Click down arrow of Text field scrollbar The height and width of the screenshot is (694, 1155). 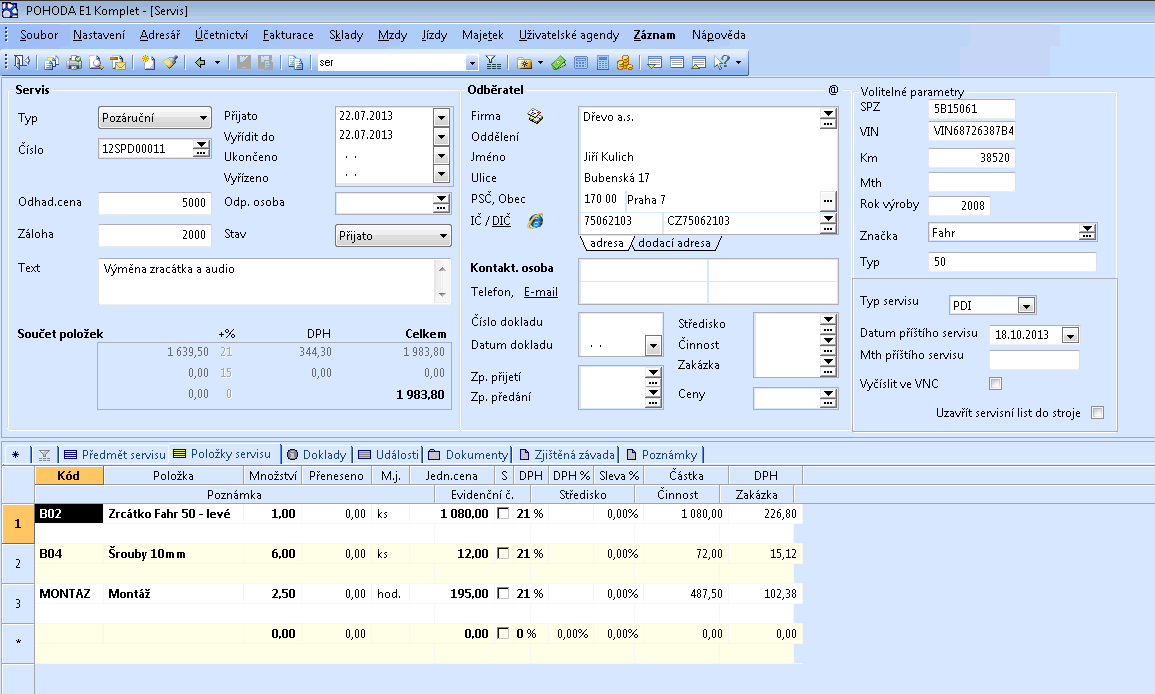pos(442,295)
